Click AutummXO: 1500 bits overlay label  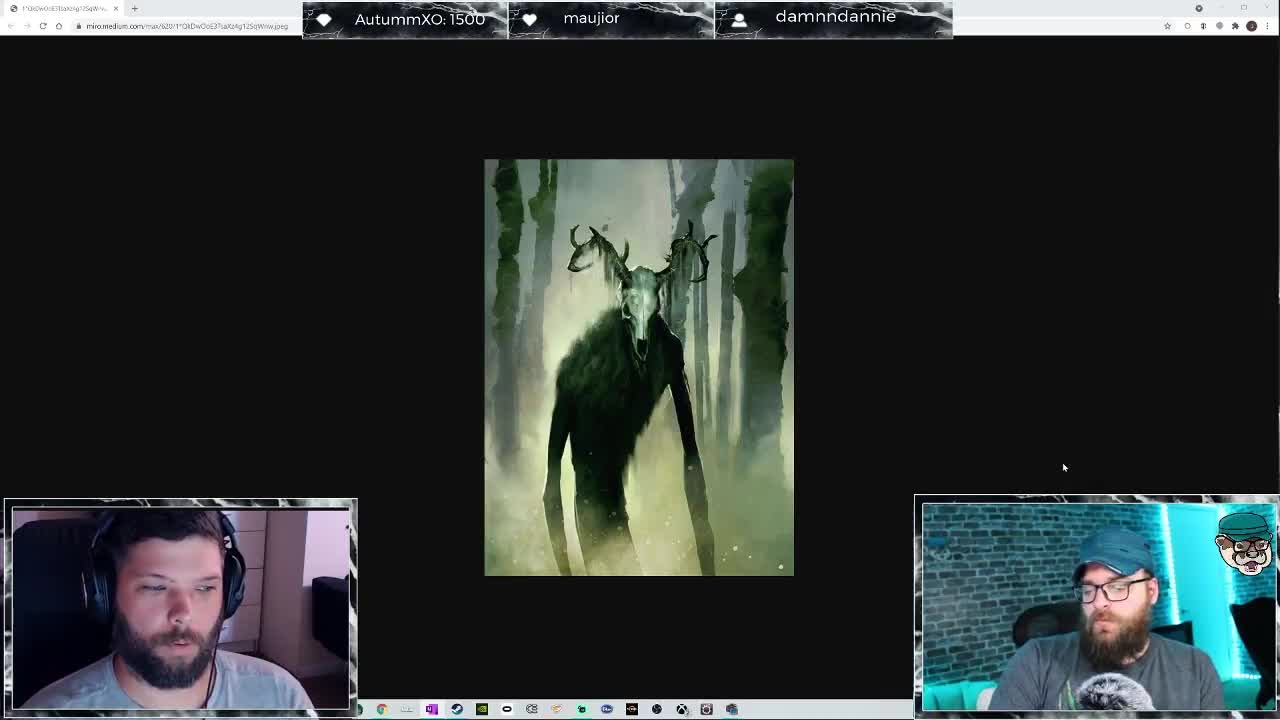(x=419, y=19)
